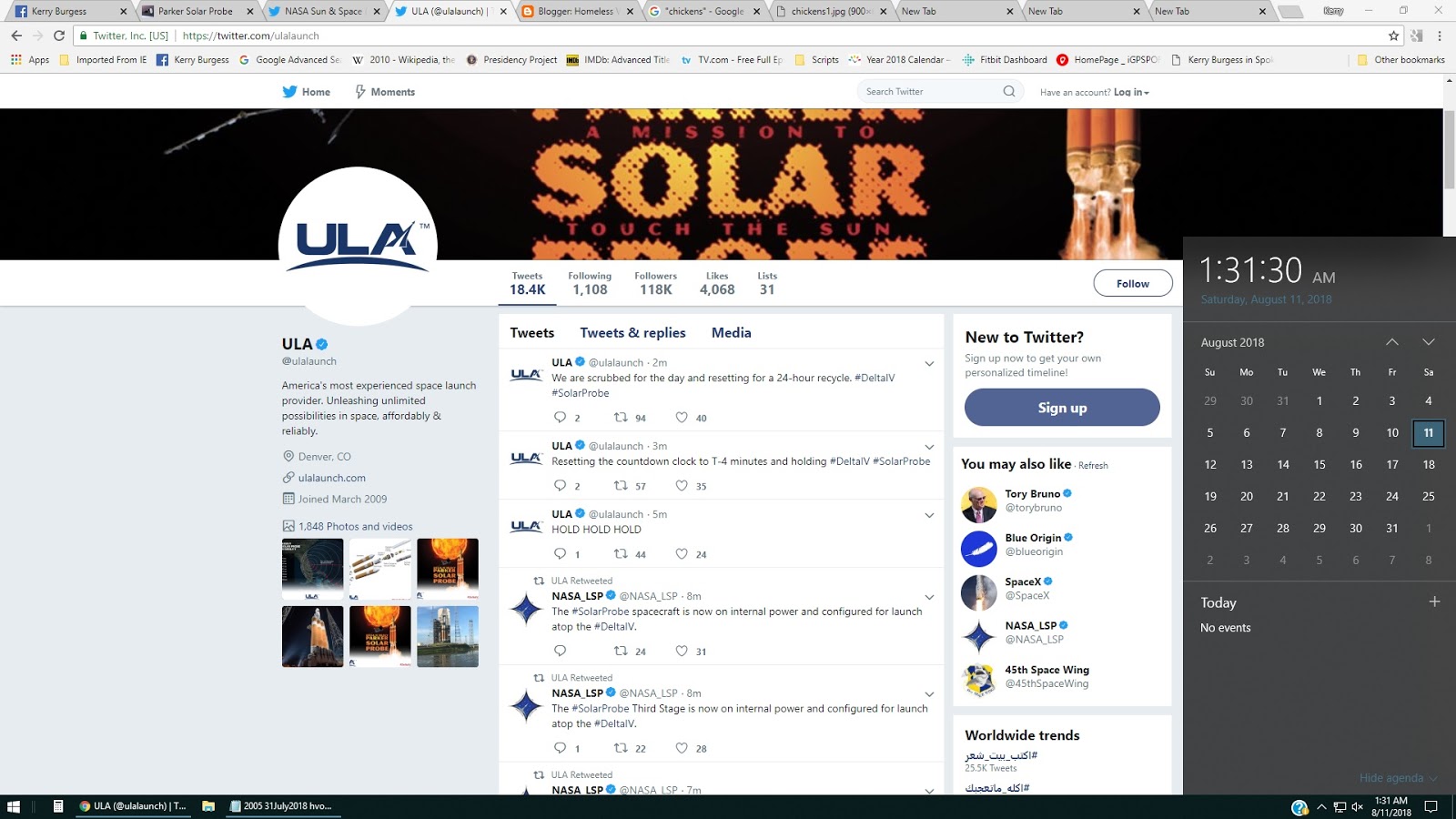Open the Windows Start menu

pyautogui.click(x=14, y=806)
